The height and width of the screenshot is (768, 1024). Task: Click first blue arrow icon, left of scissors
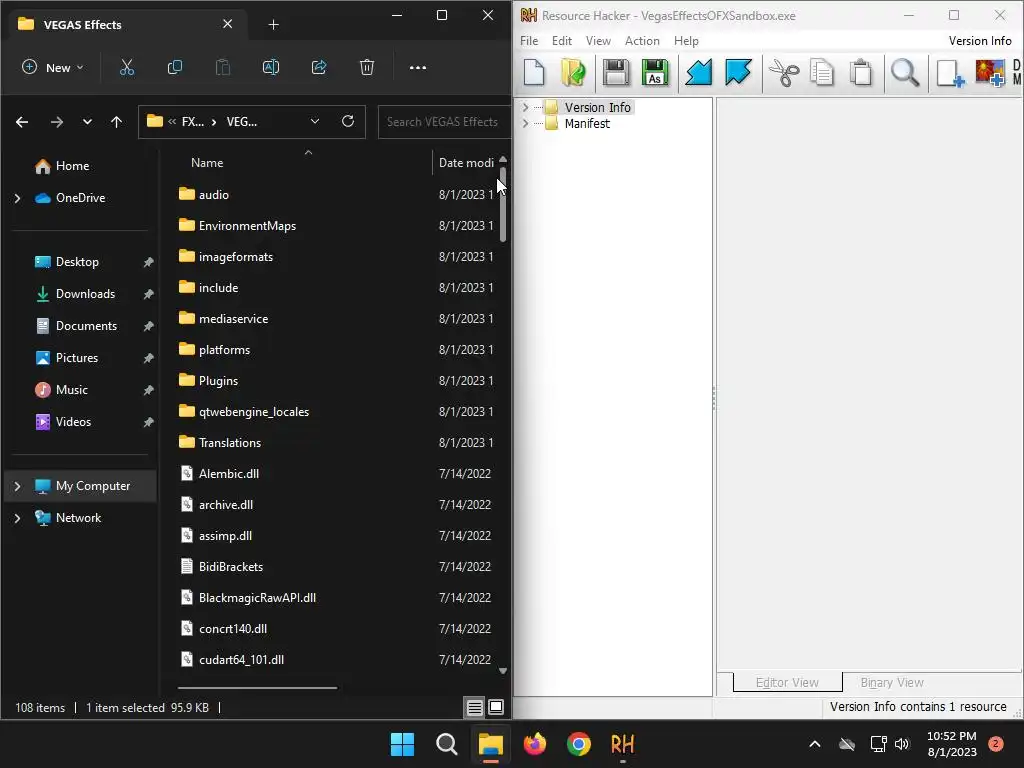[x=698, y=72]
